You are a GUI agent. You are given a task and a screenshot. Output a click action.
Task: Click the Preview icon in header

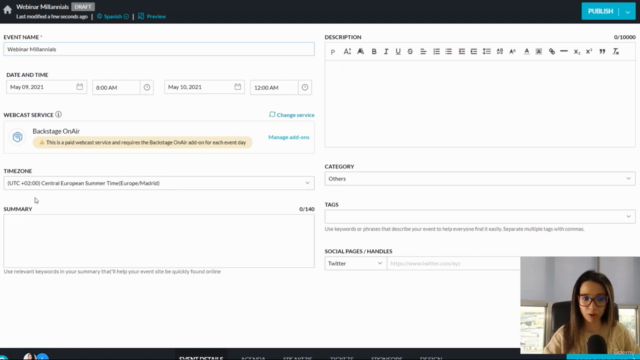141,16
